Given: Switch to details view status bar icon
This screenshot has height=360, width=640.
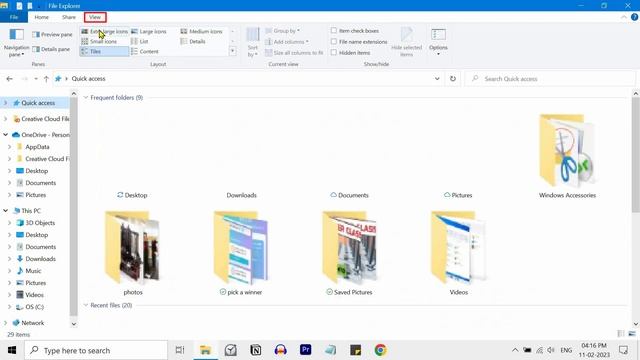Looking at the screenshot, I should [621, 334].
